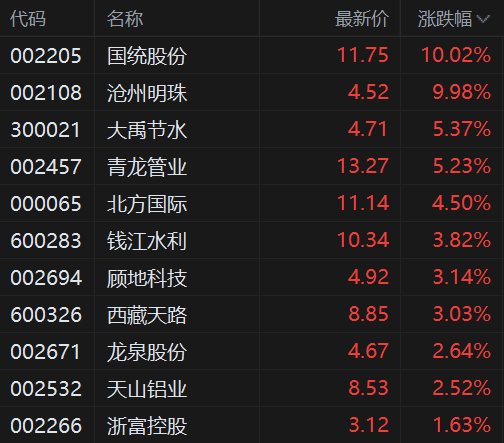The width and height of the screenshot is (504, 443).
Task: Select stock code 002266
Action: pyautogui.click(x=46, y=426)
